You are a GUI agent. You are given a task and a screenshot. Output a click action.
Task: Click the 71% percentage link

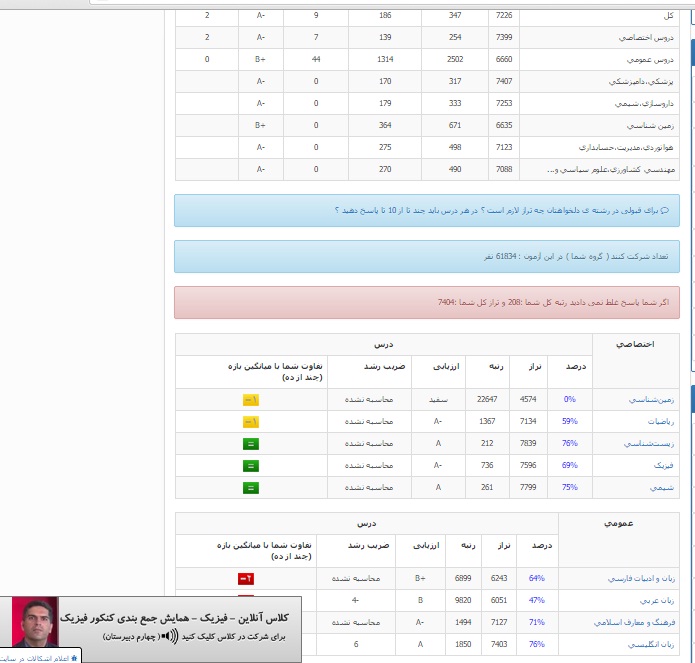click(537, 622)
